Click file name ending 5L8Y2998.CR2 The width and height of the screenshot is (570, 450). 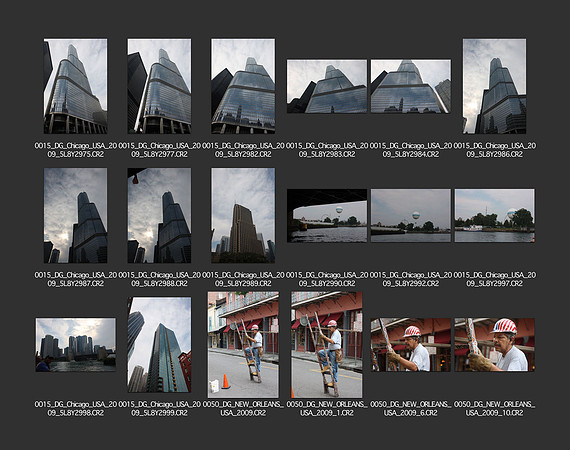click(76, 409)
